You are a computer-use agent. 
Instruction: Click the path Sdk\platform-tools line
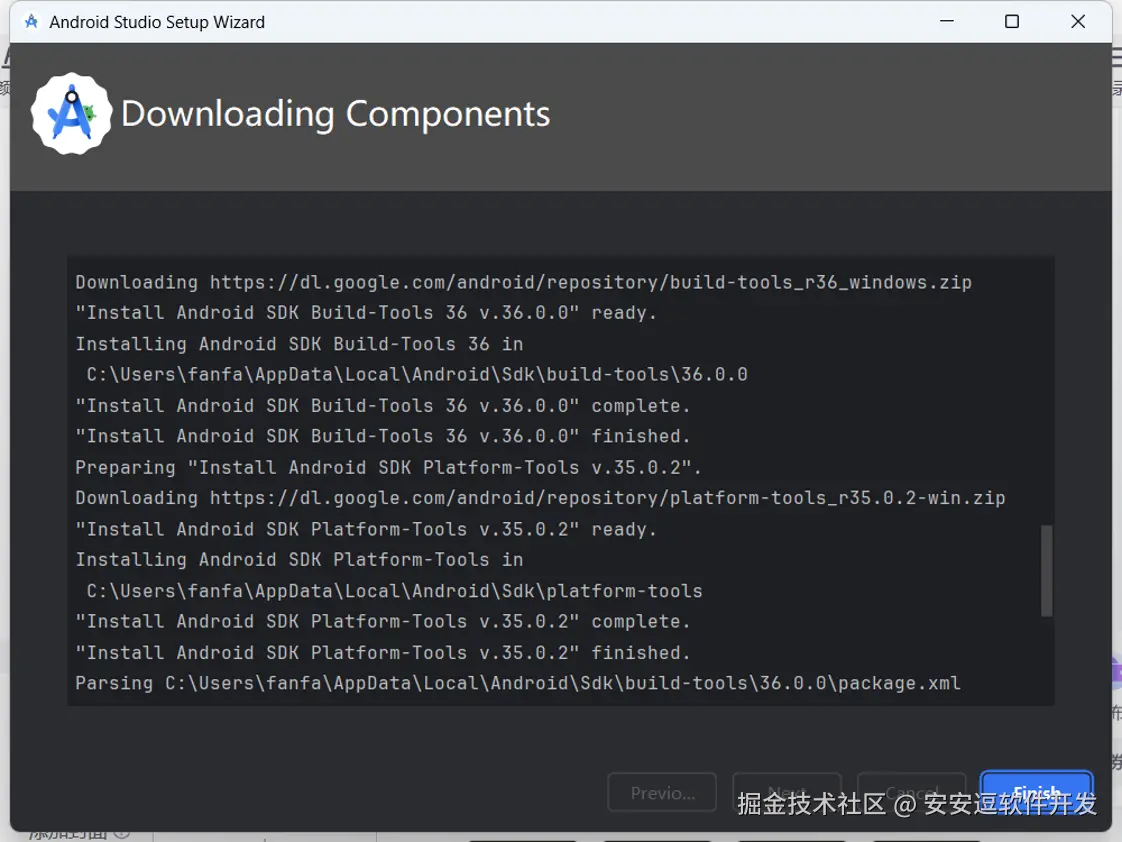[394, 591]
